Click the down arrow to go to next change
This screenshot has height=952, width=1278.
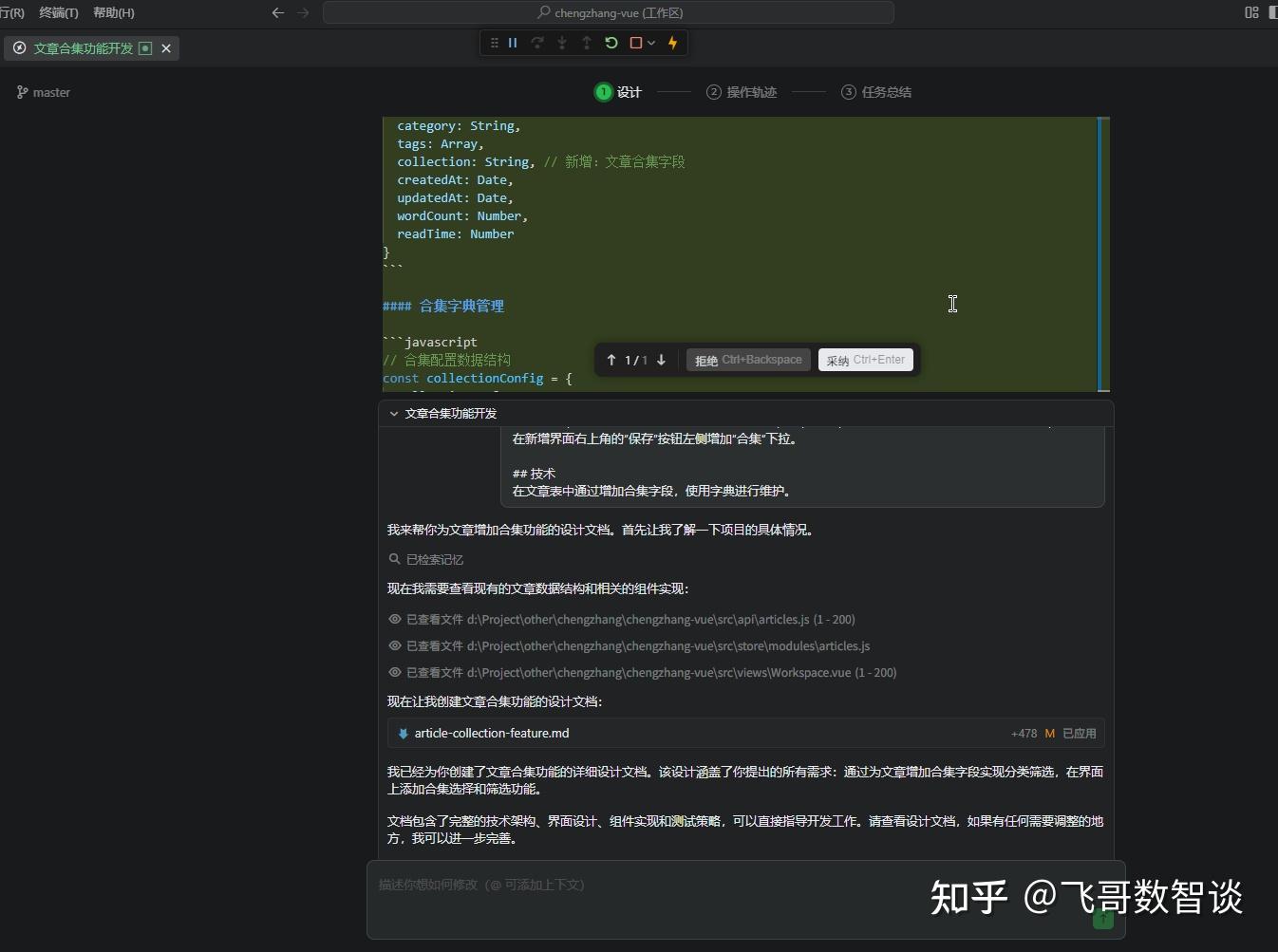point(662,360)
